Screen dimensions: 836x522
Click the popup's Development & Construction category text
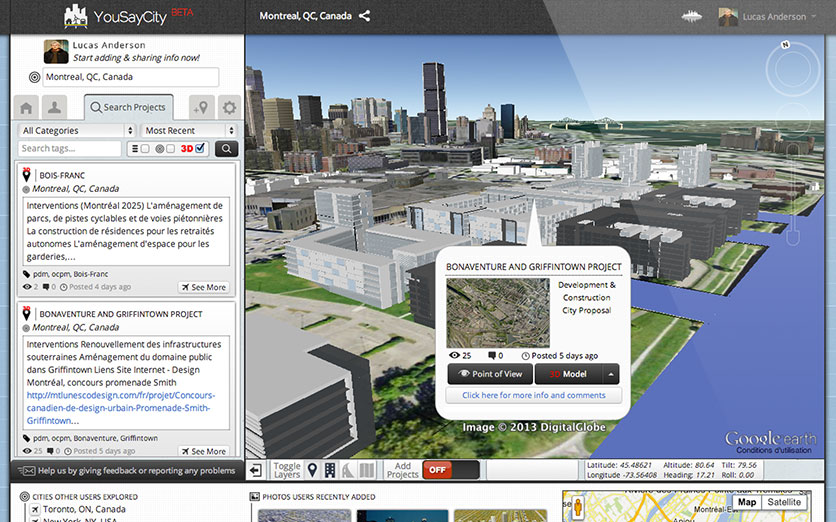pyautogui.click(x=586, y=291)
